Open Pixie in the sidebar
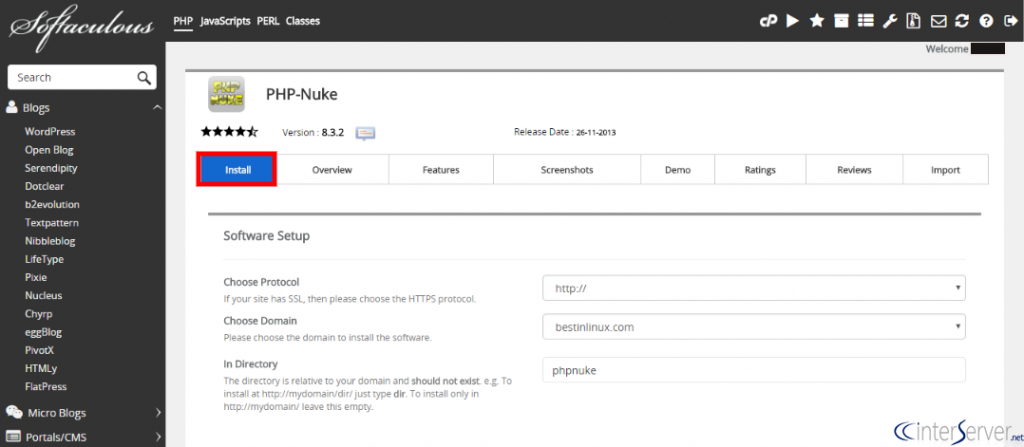 click(36, 277)
